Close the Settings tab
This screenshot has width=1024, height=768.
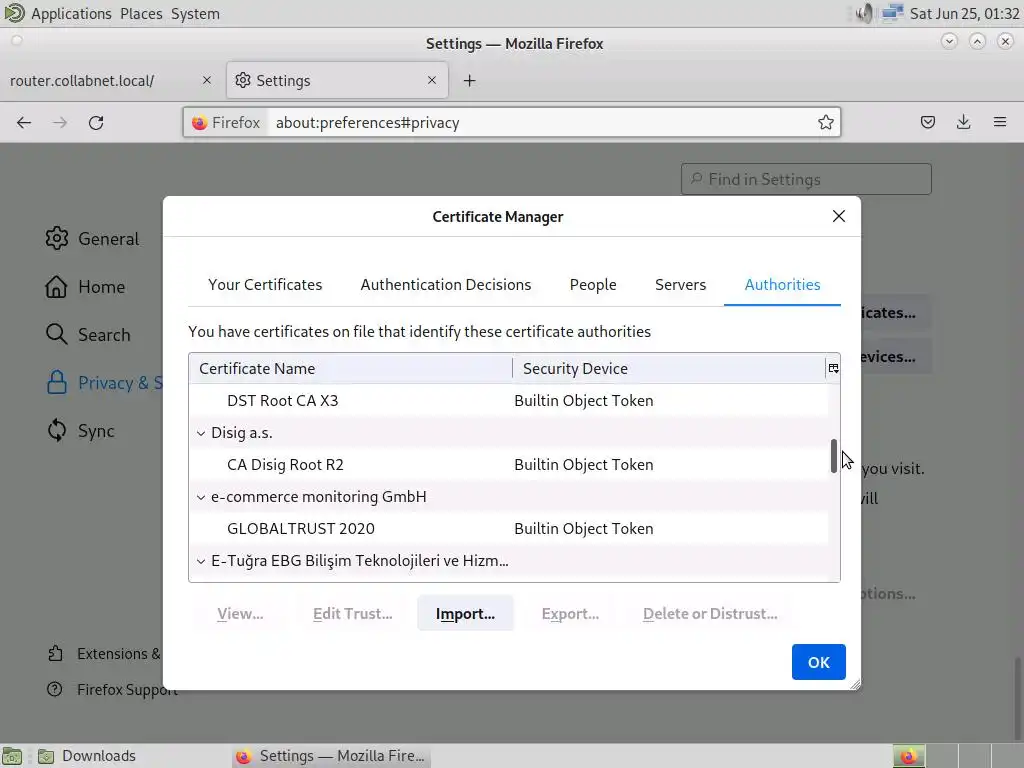[x=432, y=80]
